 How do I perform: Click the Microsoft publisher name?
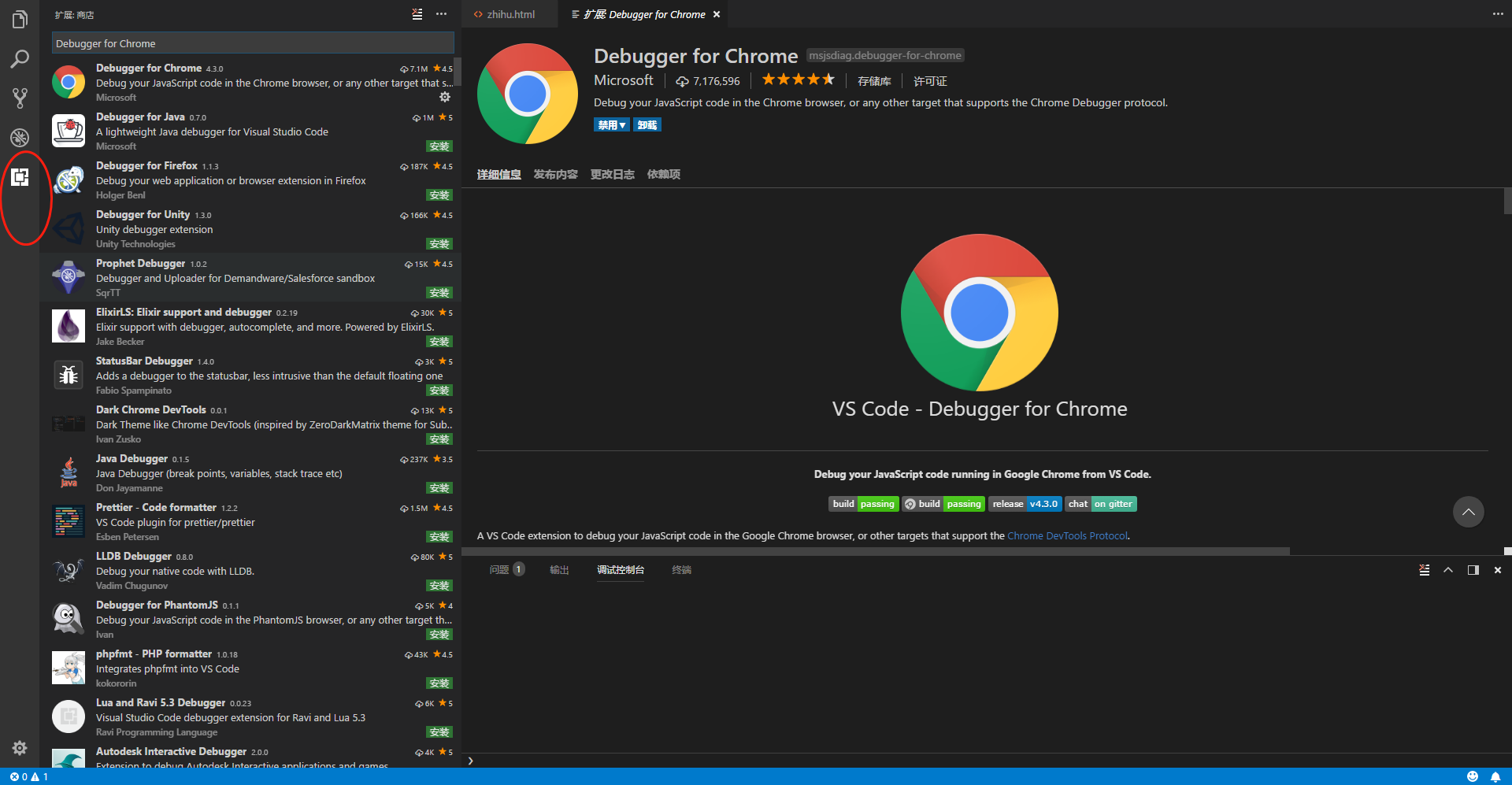[624, 80]
